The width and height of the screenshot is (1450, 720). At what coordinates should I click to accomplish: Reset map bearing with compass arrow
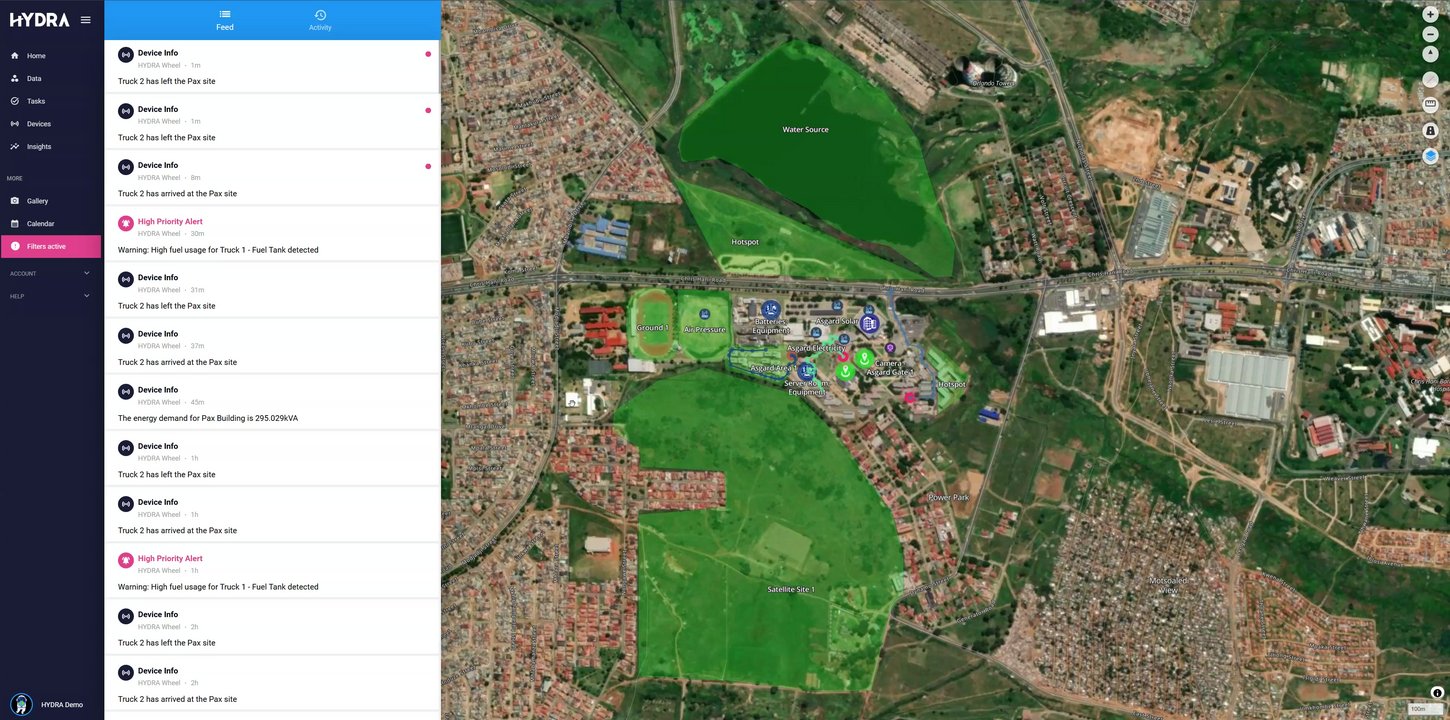pos(1431,53)
